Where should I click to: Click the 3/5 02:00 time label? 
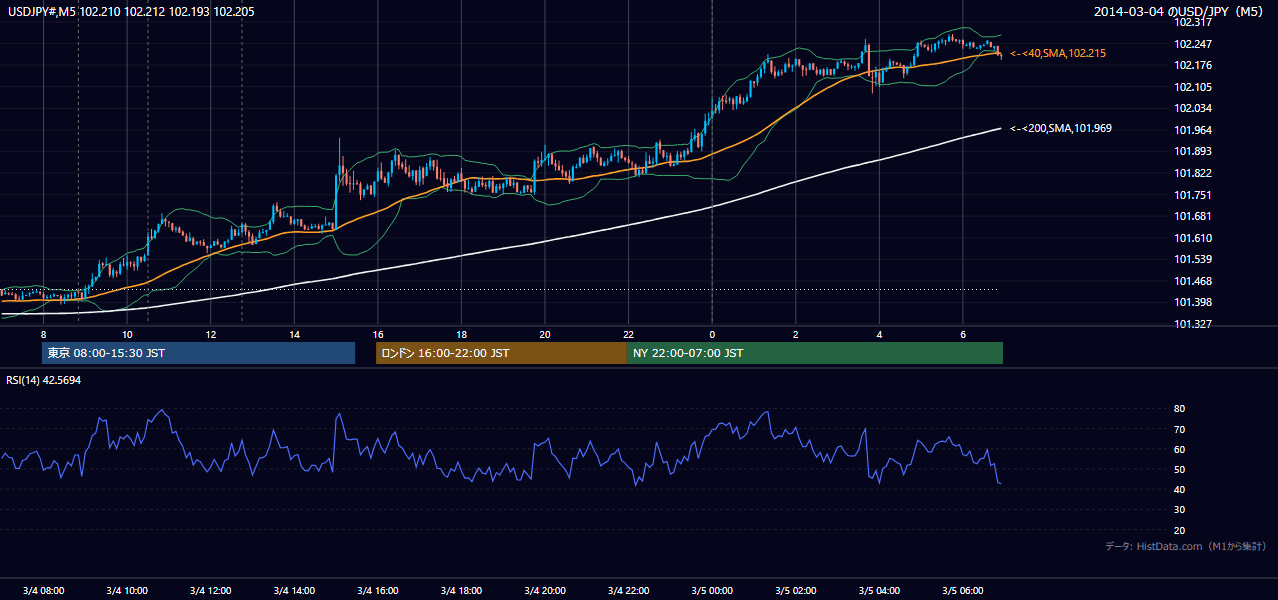[x=796, y=590]
